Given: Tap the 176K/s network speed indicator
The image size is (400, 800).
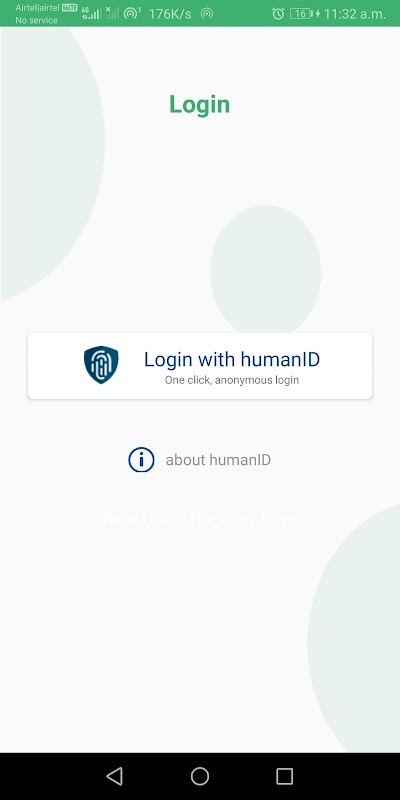Looking at the screenshot, I should click(170, 14).
